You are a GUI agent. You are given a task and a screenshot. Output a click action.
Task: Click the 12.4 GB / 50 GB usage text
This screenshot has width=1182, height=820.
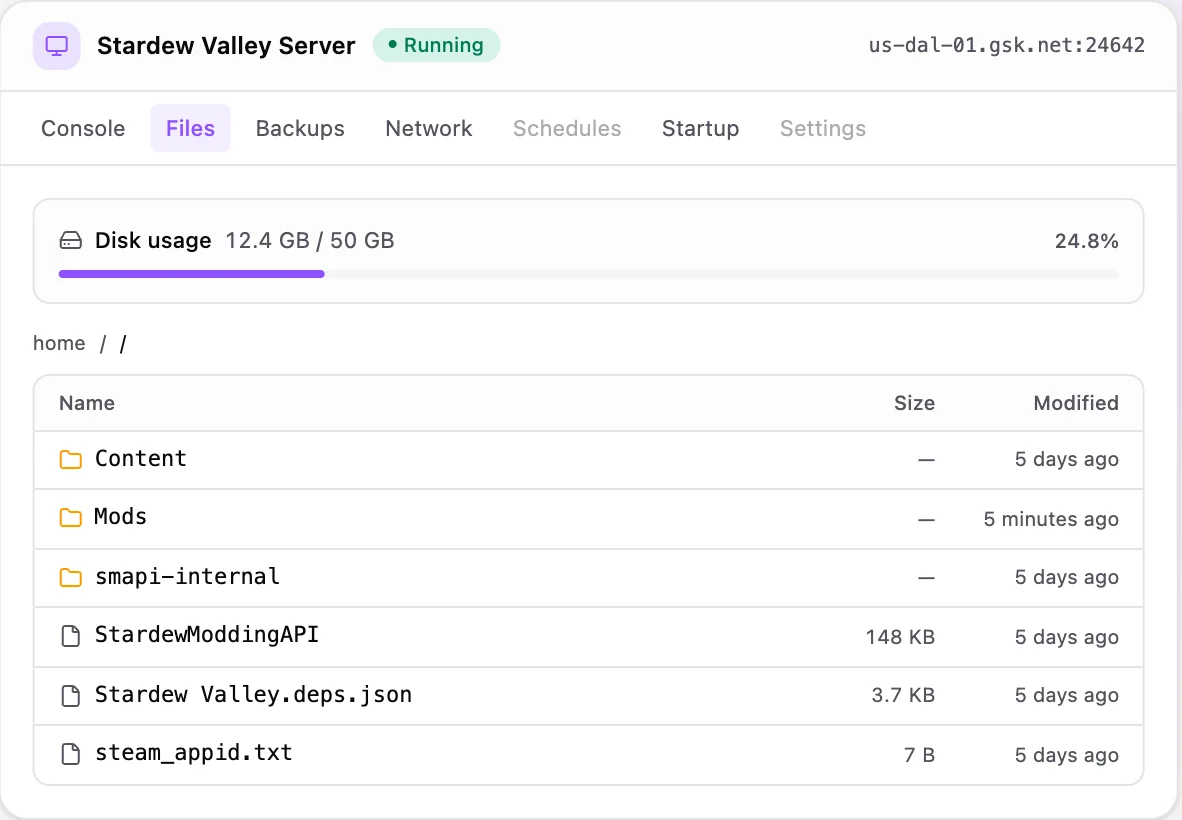tap(310, 240)
